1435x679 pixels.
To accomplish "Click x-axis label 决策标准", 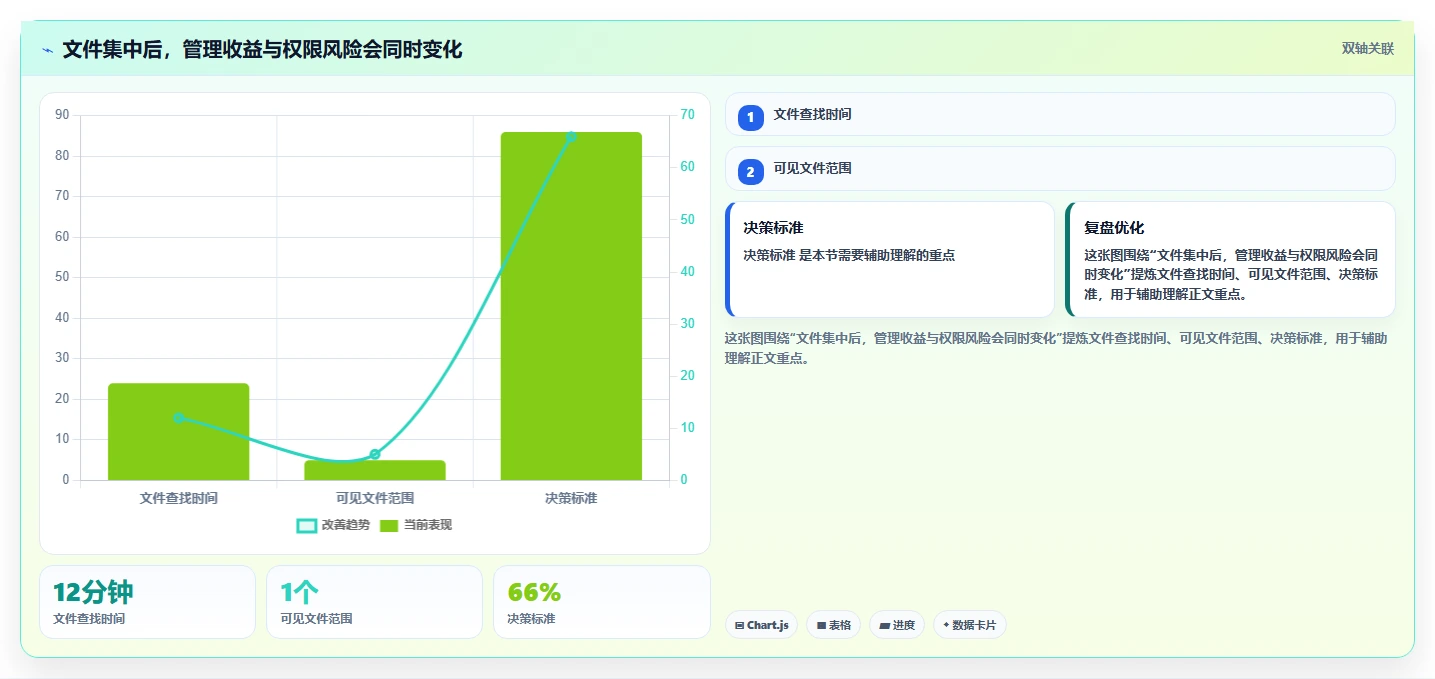I will coord(571,498).
